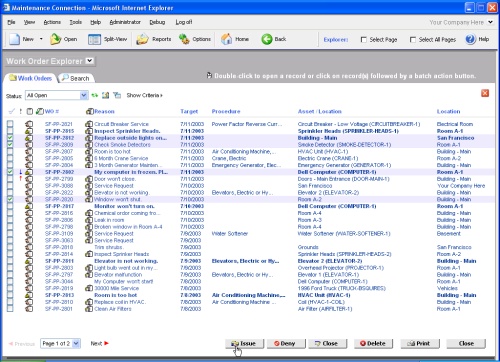
Task: Uncheck the box for SF-PP-2812
Action: [x=10, y=138]
